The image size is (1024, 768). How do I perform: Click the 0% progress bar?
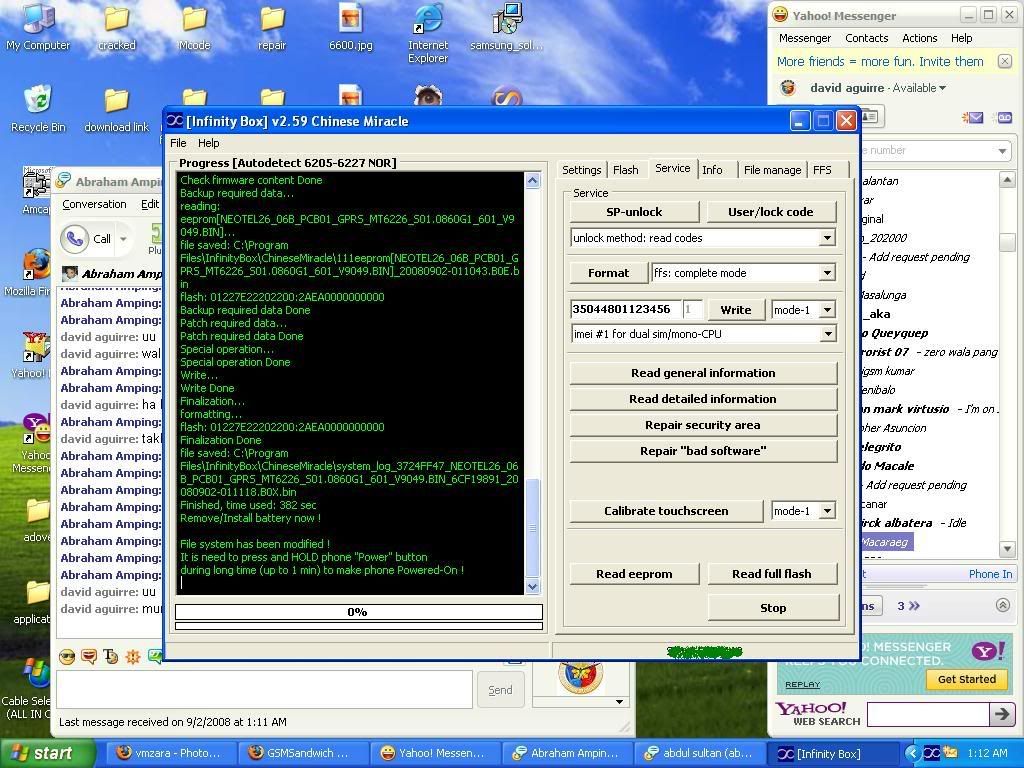point(359,612)
